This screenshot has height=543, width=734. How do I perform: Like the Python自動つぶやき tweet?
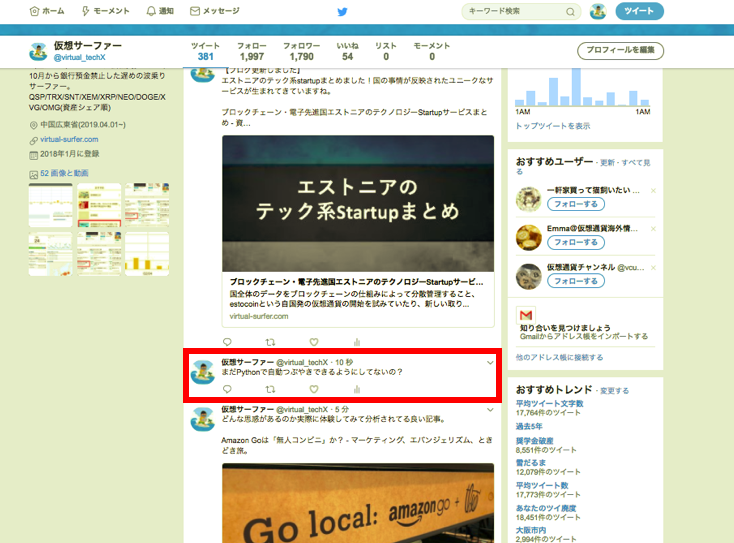314,389
